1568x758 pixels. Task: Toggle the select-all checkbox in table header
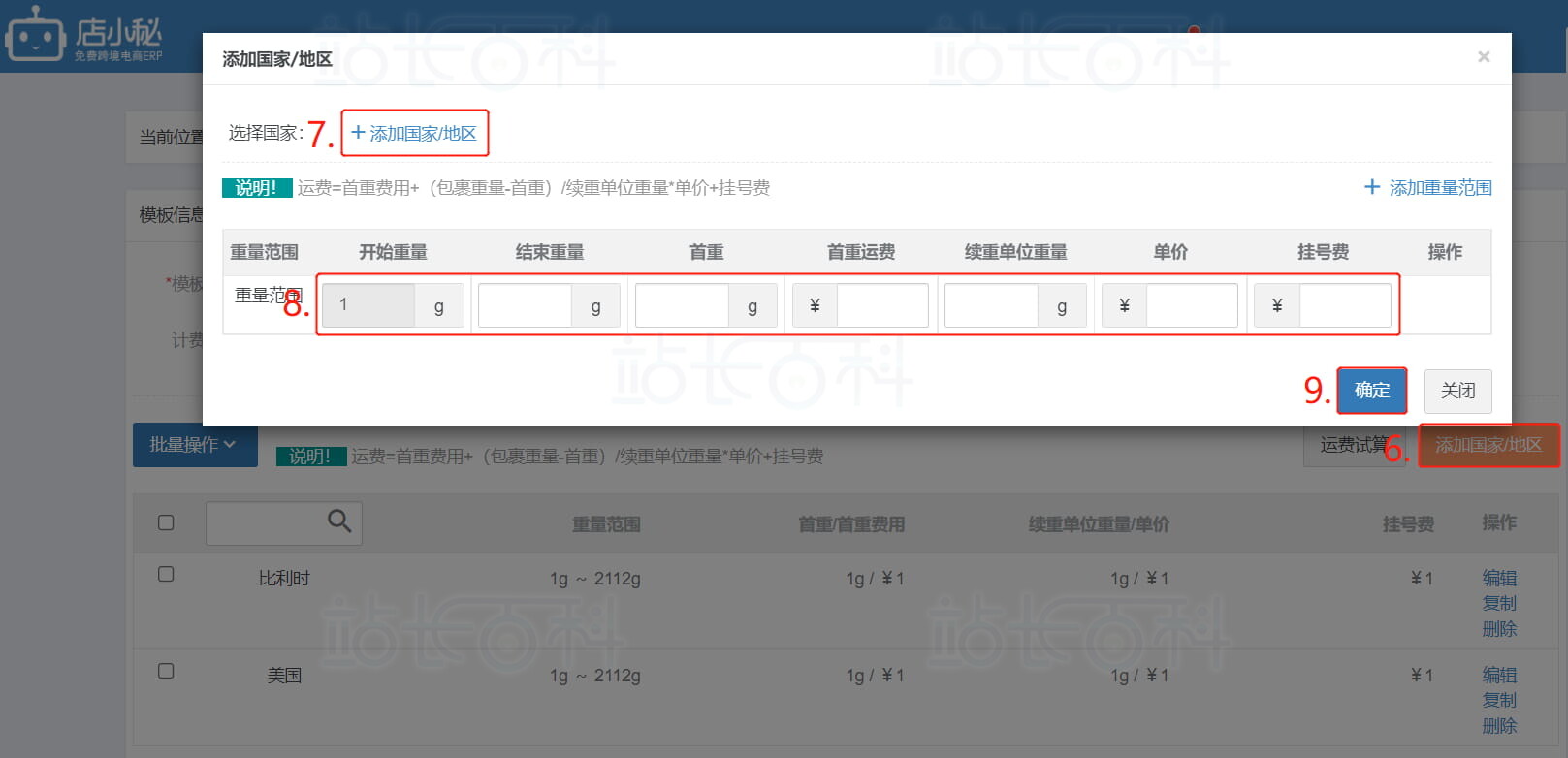pos(166,522)
